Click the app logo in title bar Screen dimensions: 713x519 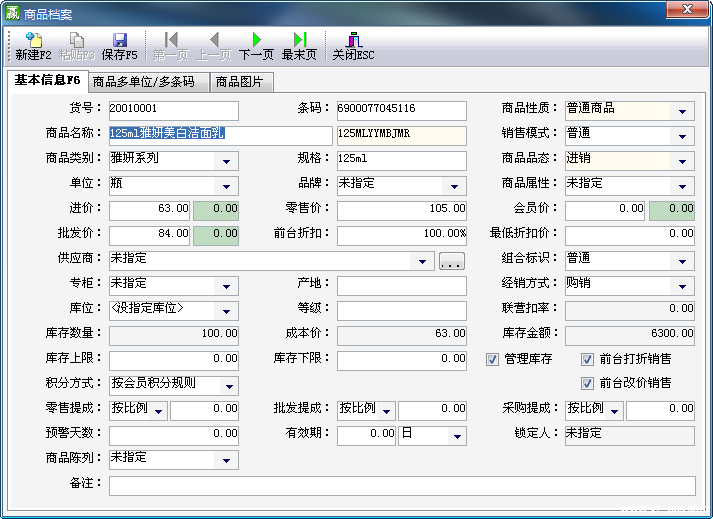[12, 13]
